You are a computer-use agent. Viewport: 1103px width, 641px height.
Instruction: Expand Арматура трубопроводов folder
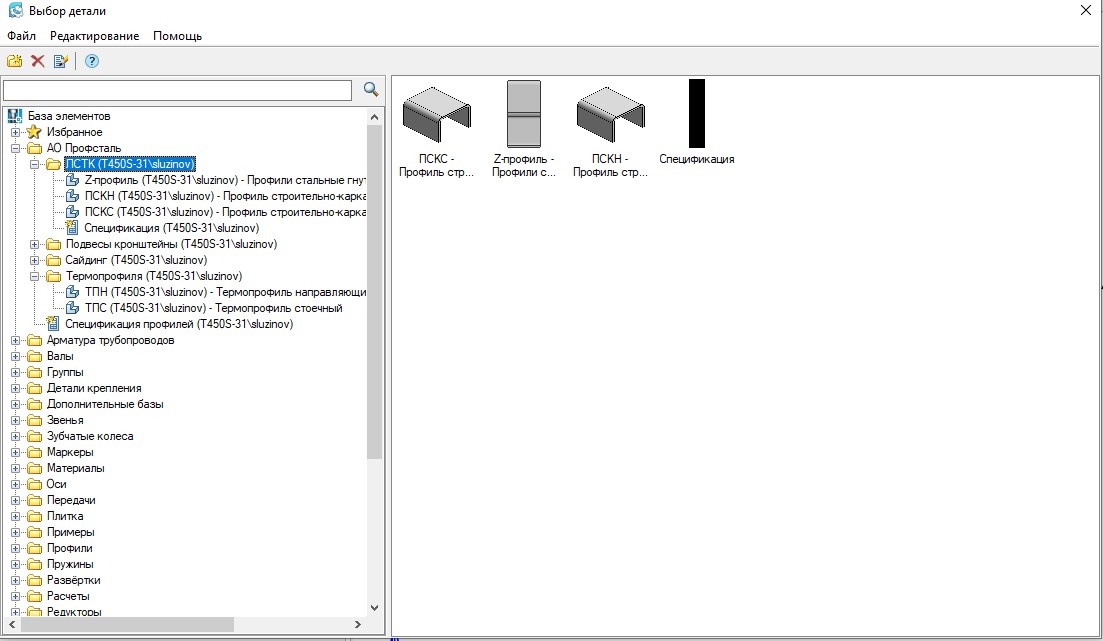tap(15, 341)
